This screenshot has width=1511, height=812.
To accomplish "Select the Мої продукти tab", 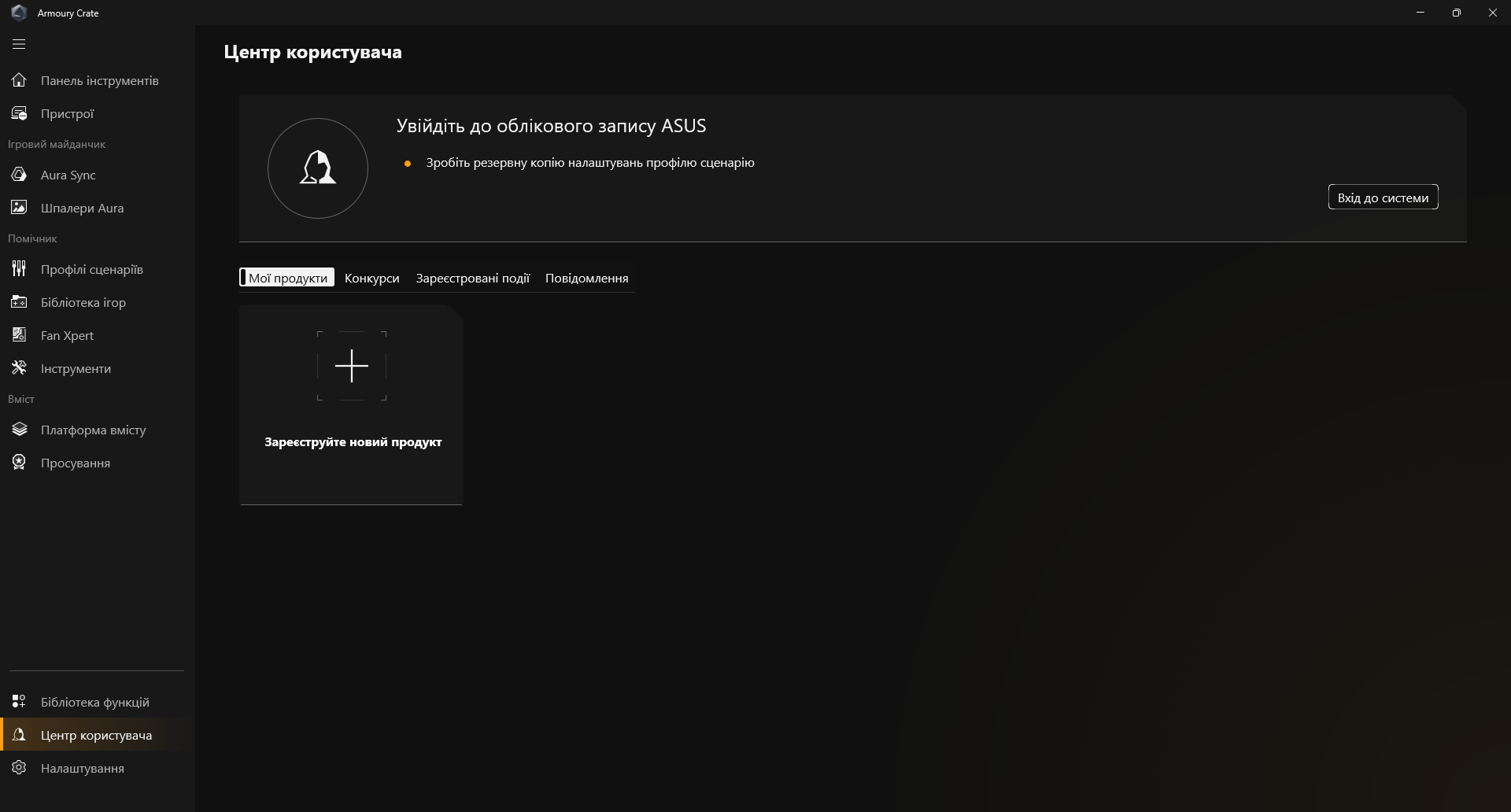I will [x=287, y=278].
